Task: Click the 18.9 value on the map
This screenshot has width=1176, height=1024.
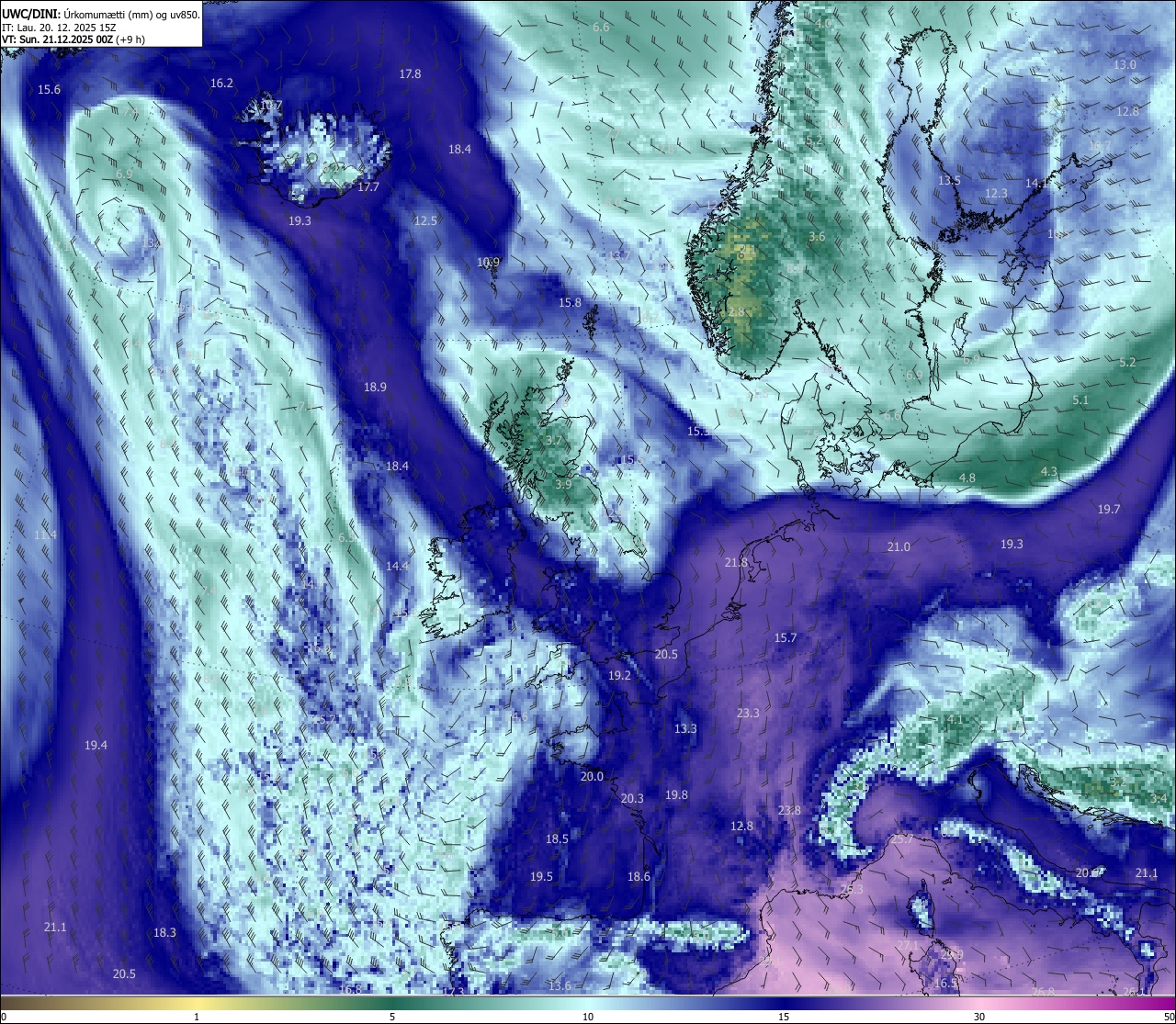Action: [375, 388]
